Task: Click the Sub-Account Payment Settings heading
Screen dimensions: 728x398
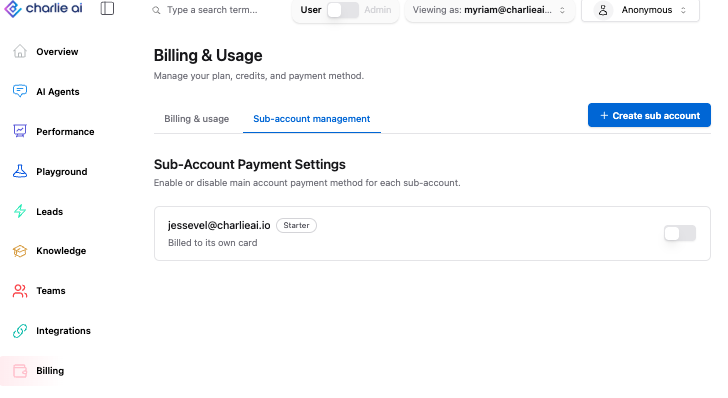Action: click(250, 164)
